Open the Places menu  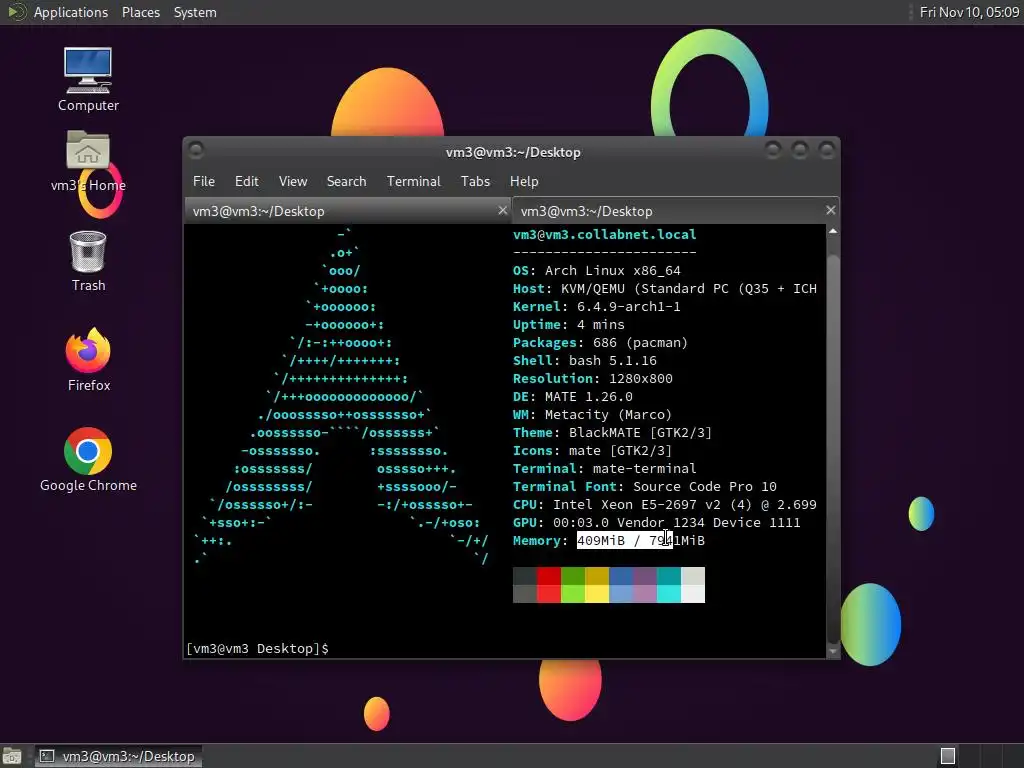tap(140, 12)
